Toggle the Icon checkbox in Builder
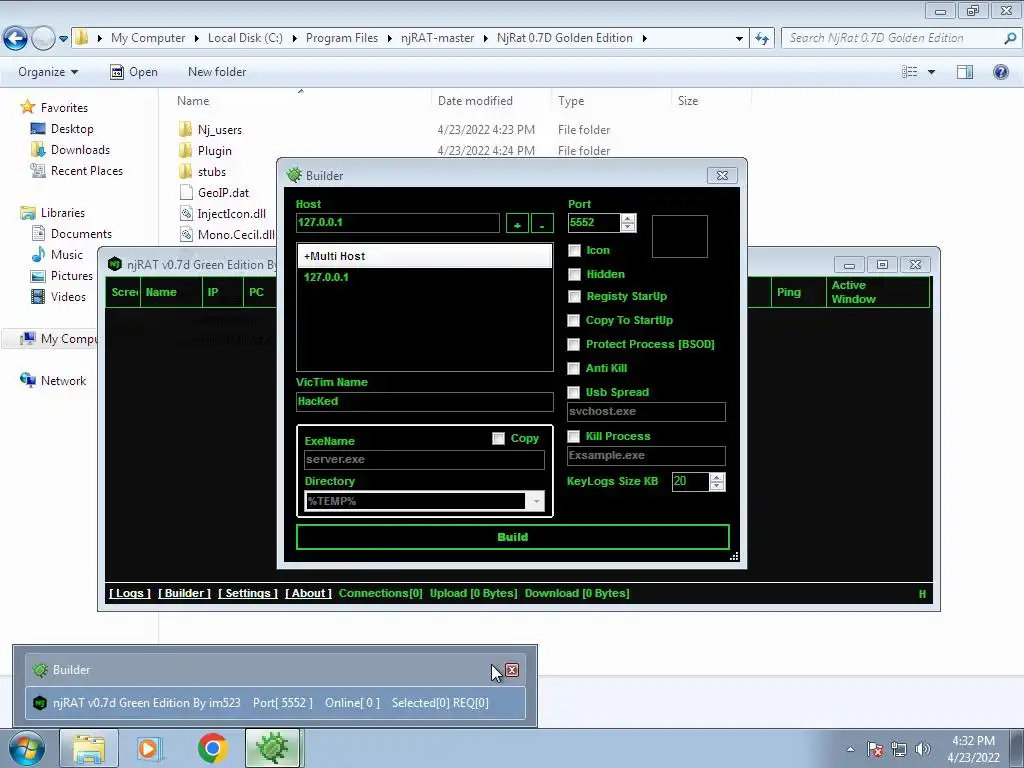This screenshot has width=1024, height=768. [x=574, y=251]
